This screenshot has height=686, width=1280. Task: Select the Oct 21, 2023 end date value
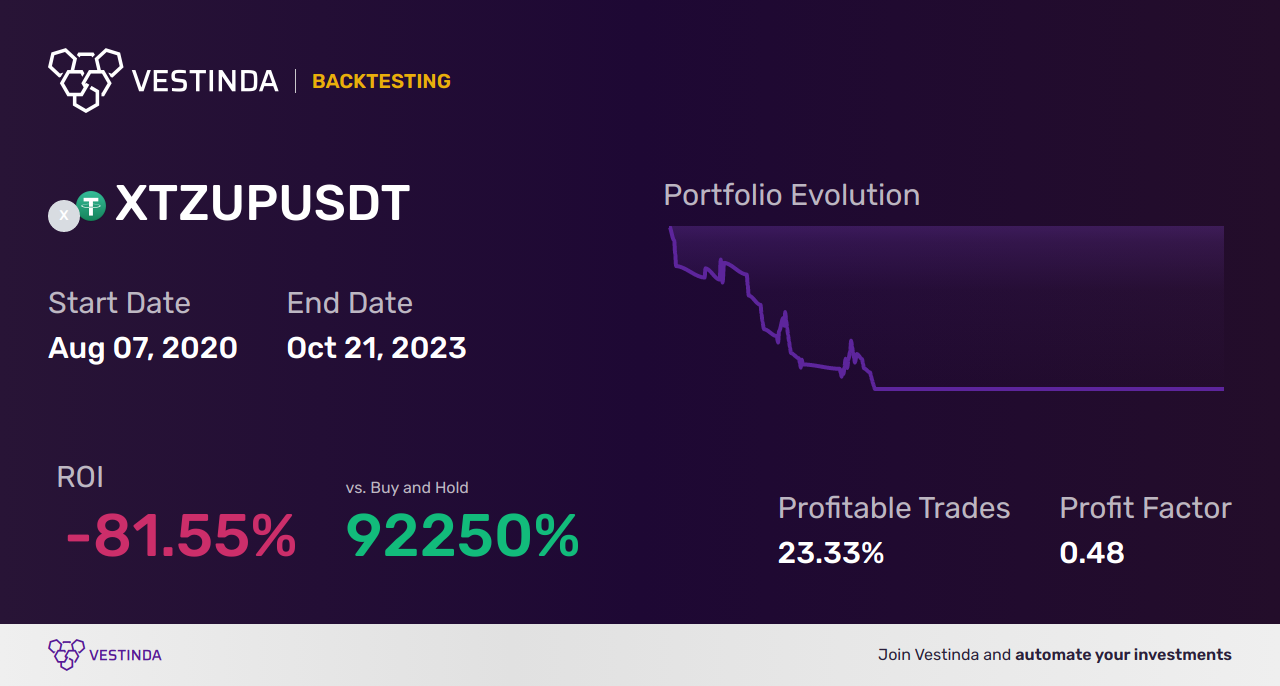coord(376,348)
